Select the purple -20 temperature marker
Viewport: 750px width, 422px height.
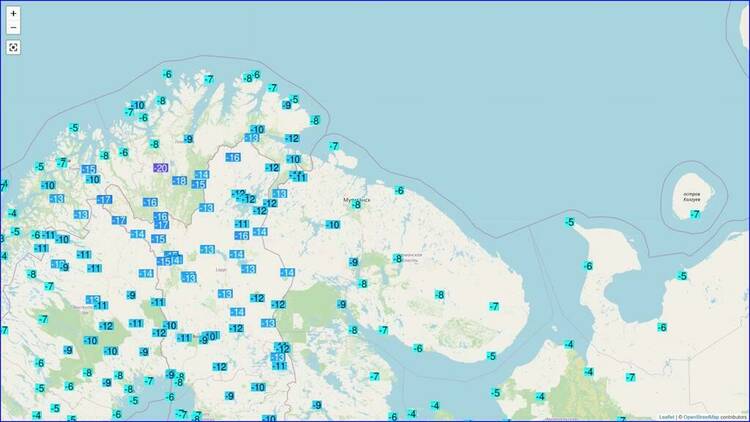coord(161,168)
